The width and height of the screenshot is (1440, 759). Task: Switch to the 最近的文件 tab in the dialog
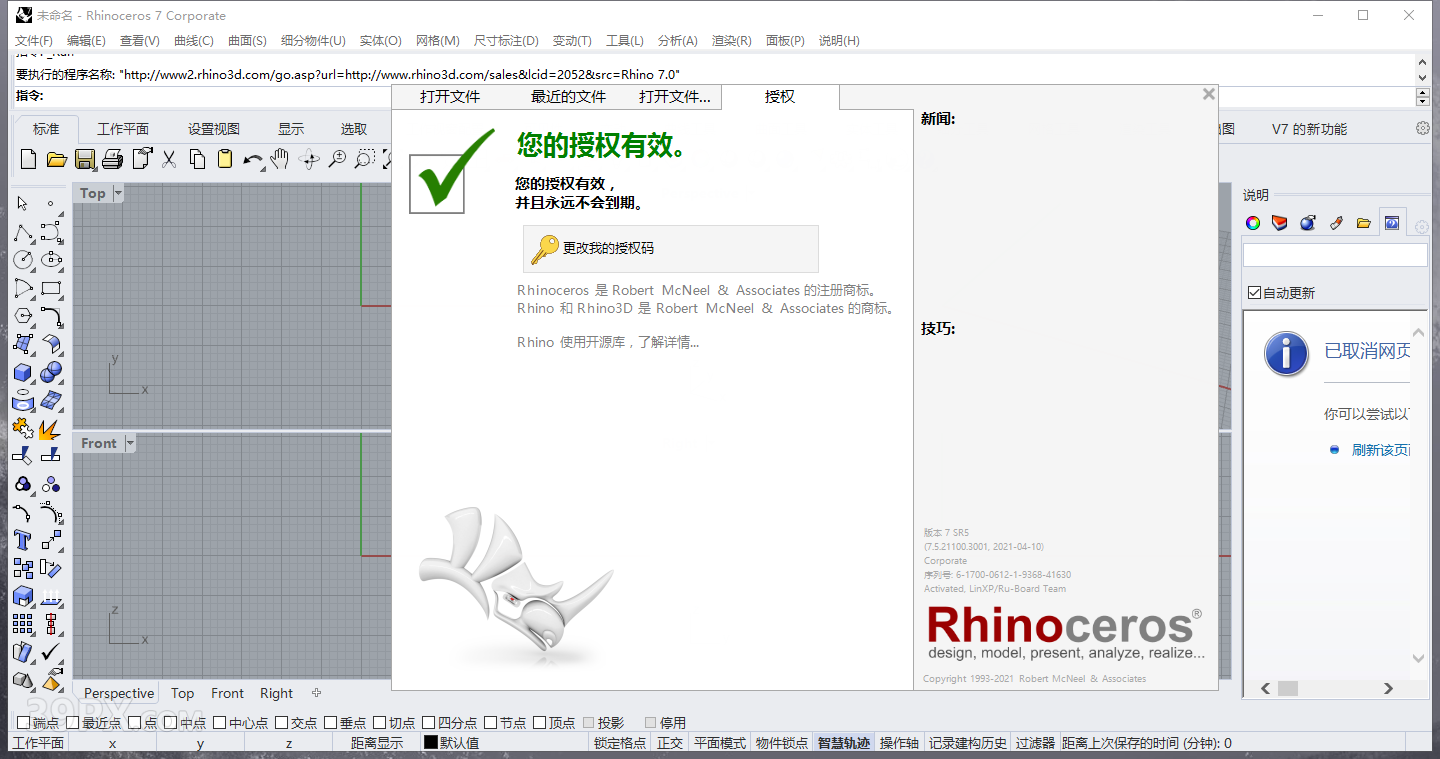[568, 97]
